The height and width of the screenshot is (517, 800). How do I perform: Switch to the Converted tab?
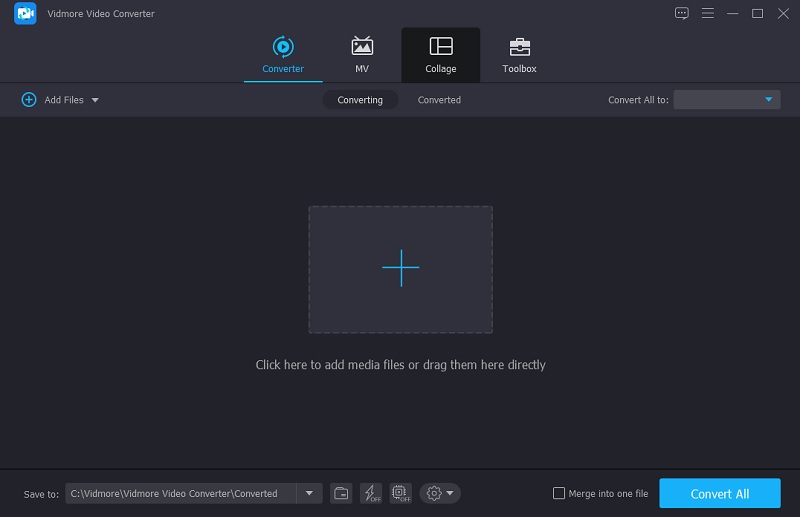click(x=439, y=100)
